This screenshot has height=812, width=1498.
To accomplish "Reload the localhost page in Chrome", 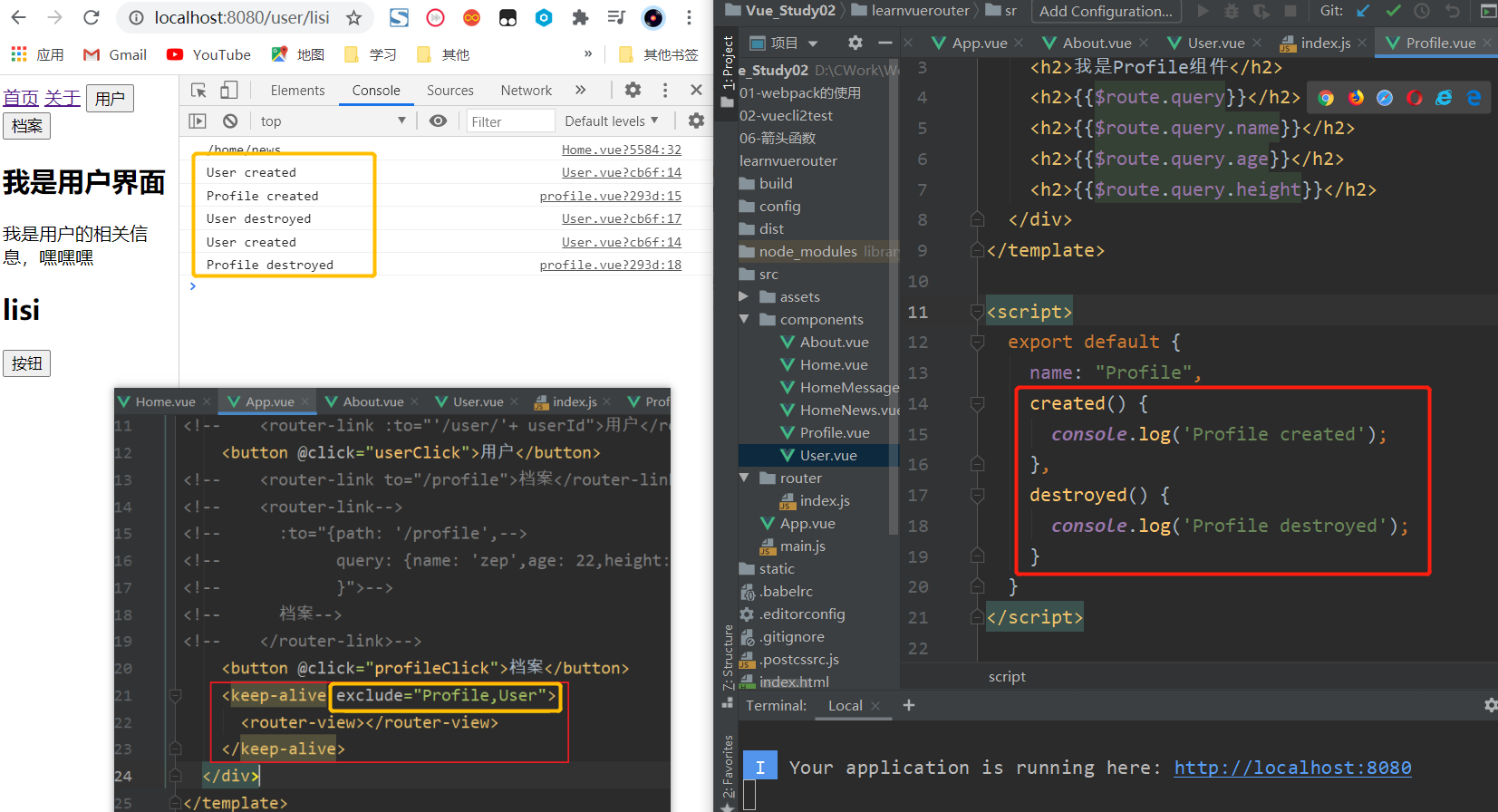I will (91, 17).
